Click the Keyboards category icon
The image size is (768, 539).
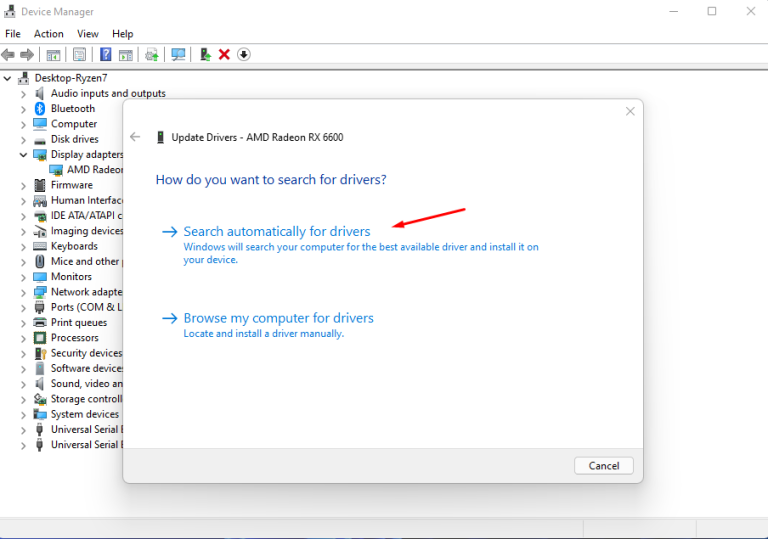coord(40,246)
